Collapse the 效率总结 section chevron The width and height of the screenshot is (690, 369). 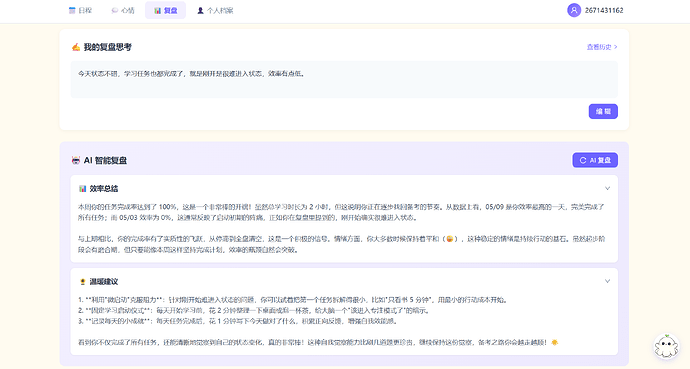tap(607, 188)
